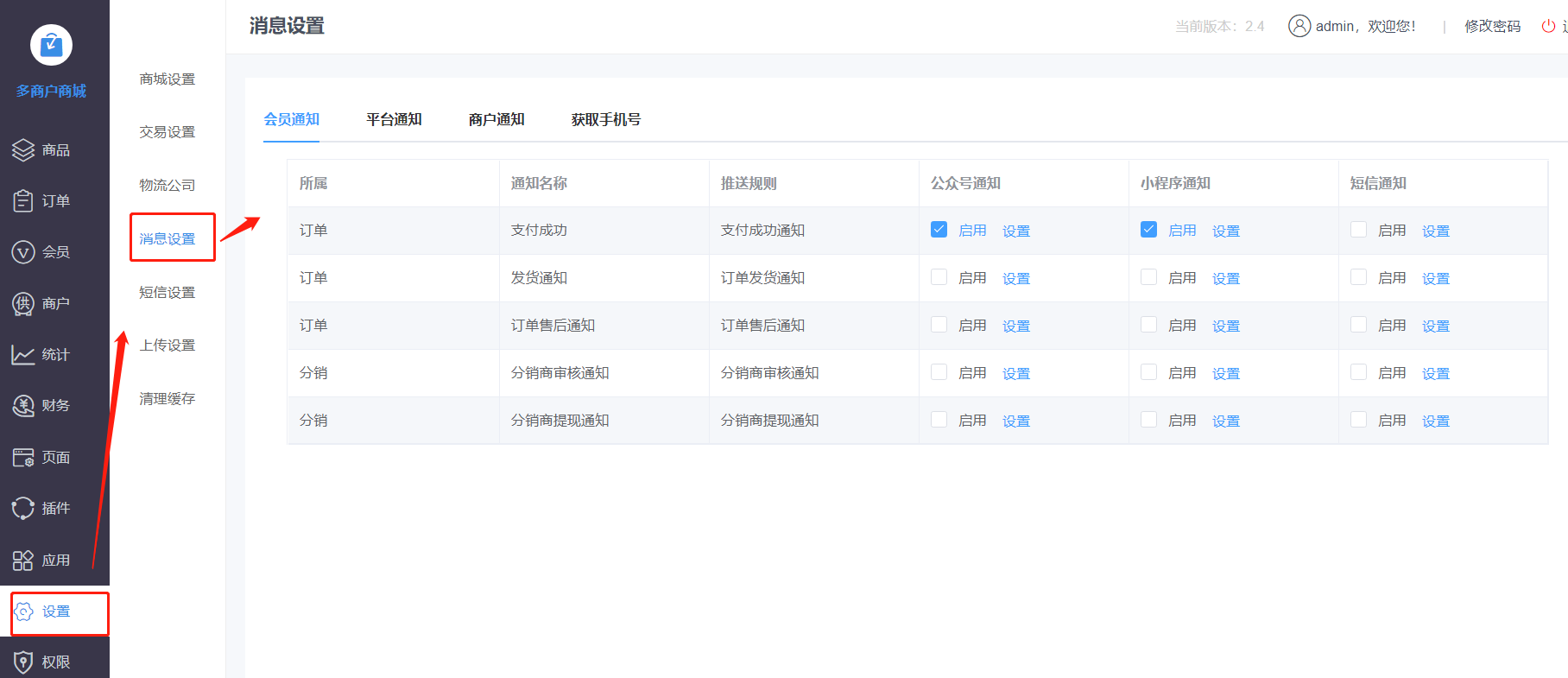Viewport: 1568px width, 678px height.
Task: Open the 商户 merchant icon
Action: click(23, 303)
